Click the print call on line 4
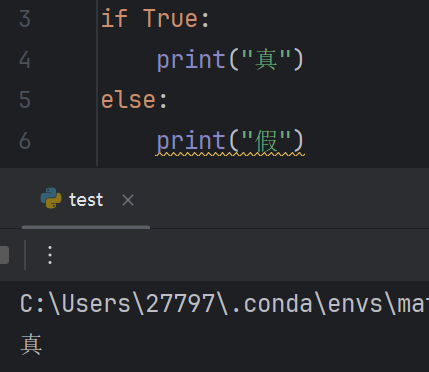 (x=191, y=60)
